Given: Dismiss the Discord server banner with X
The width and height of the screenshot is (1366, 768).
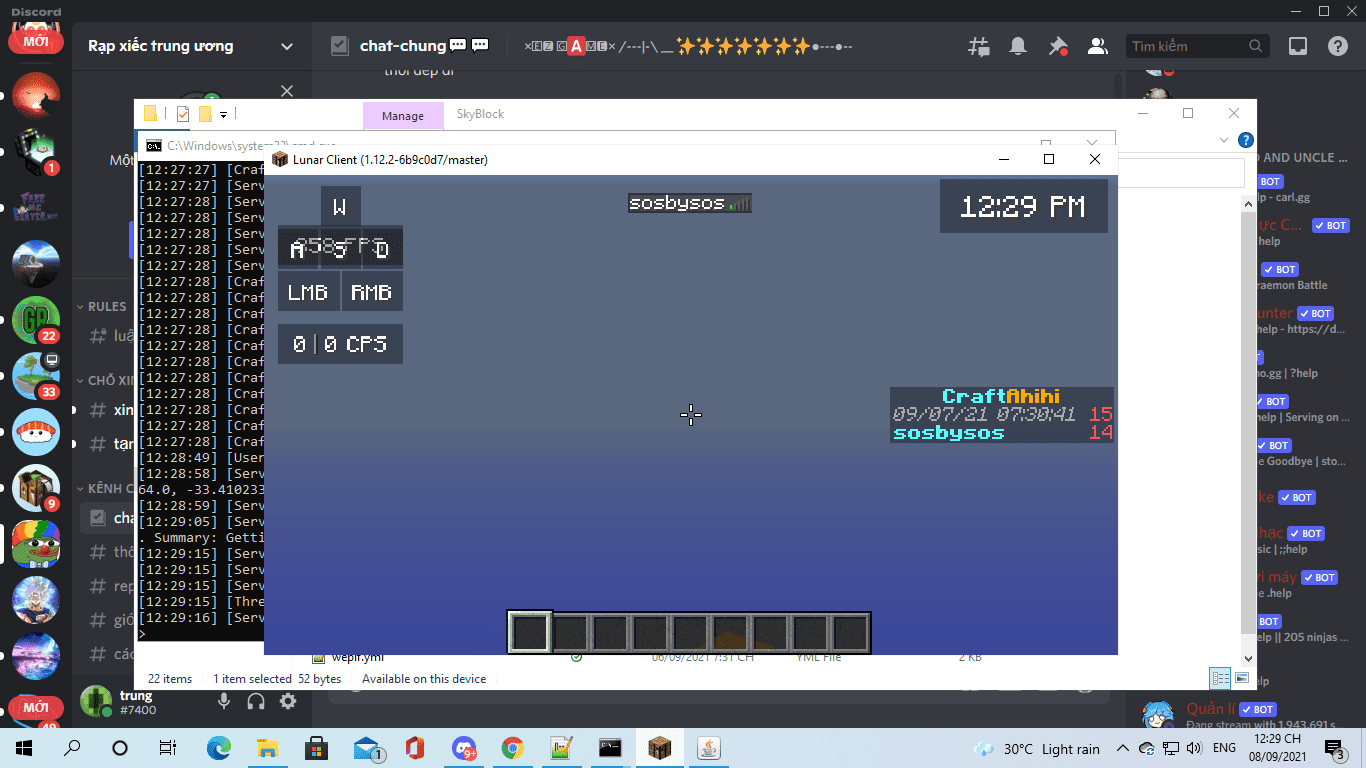Looking at the screenshot, I should point(287,91).
